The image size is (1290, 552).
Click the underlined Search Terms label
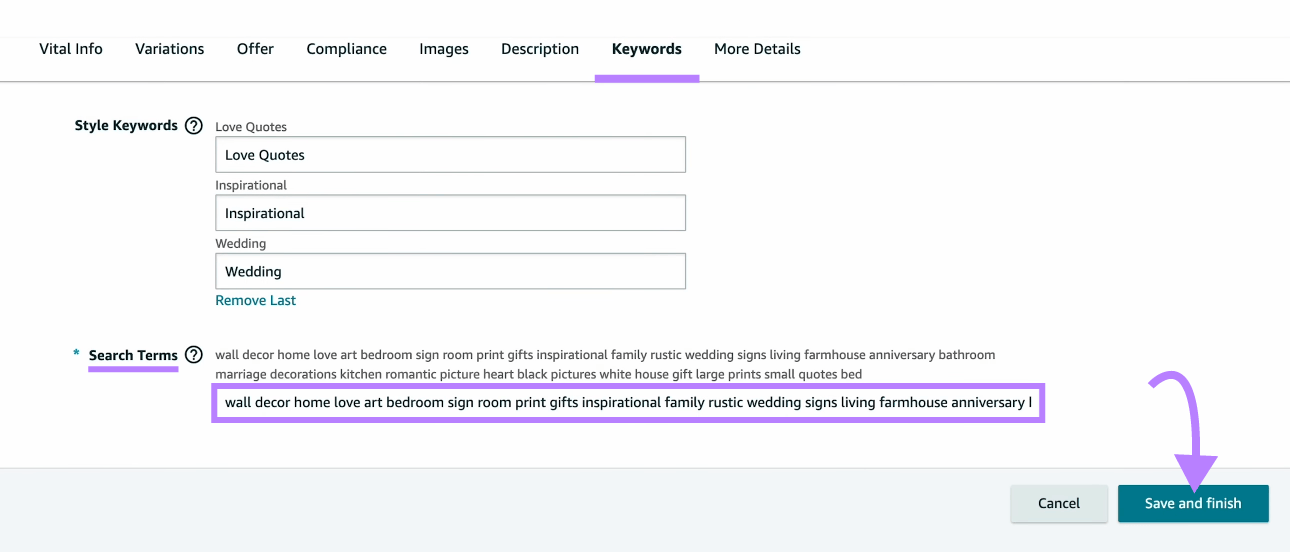[133, 355]
